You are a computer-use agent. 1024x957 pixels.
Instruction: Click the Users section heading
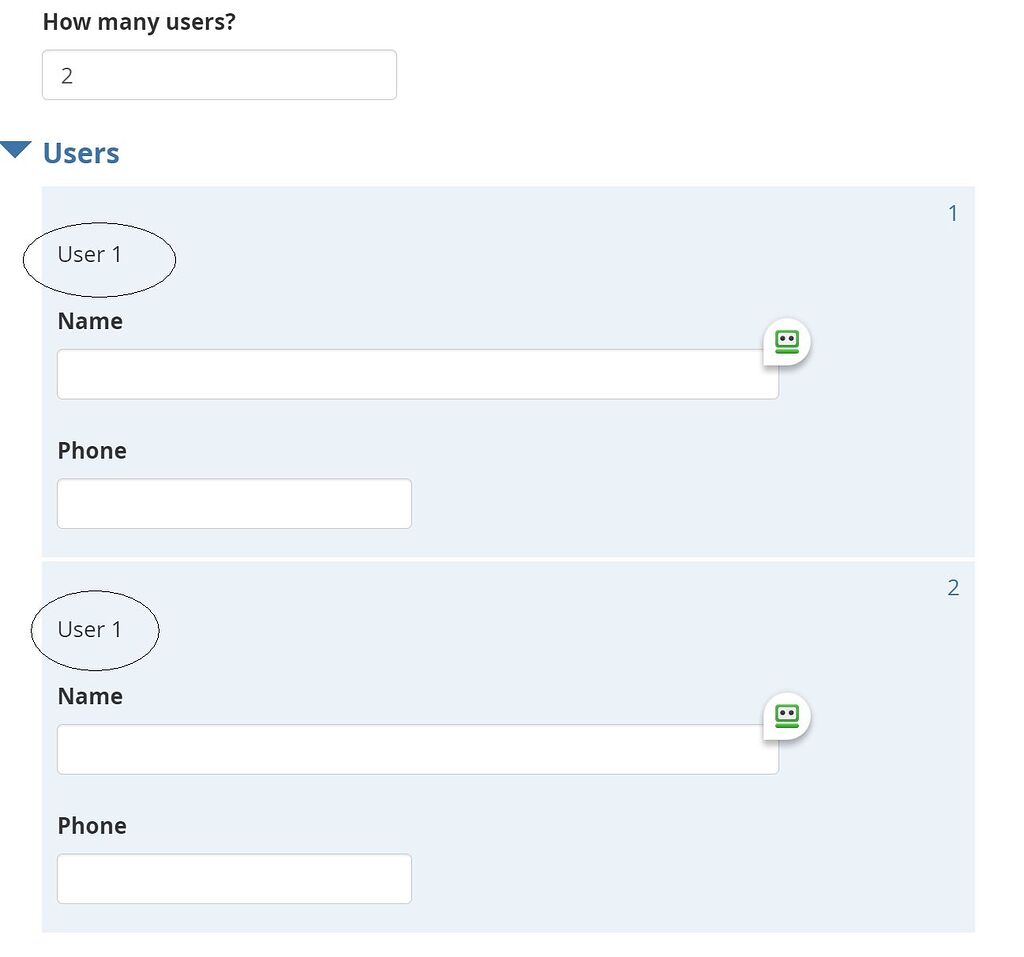tap(80, 153)
